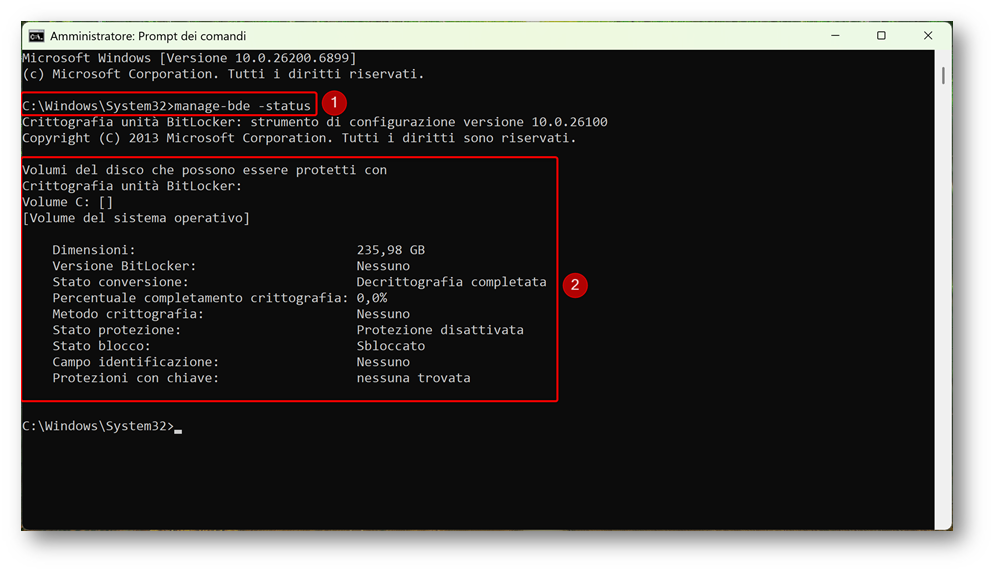
Task: Click '[Volume del sistema operativo]' text
Action: 136,218
